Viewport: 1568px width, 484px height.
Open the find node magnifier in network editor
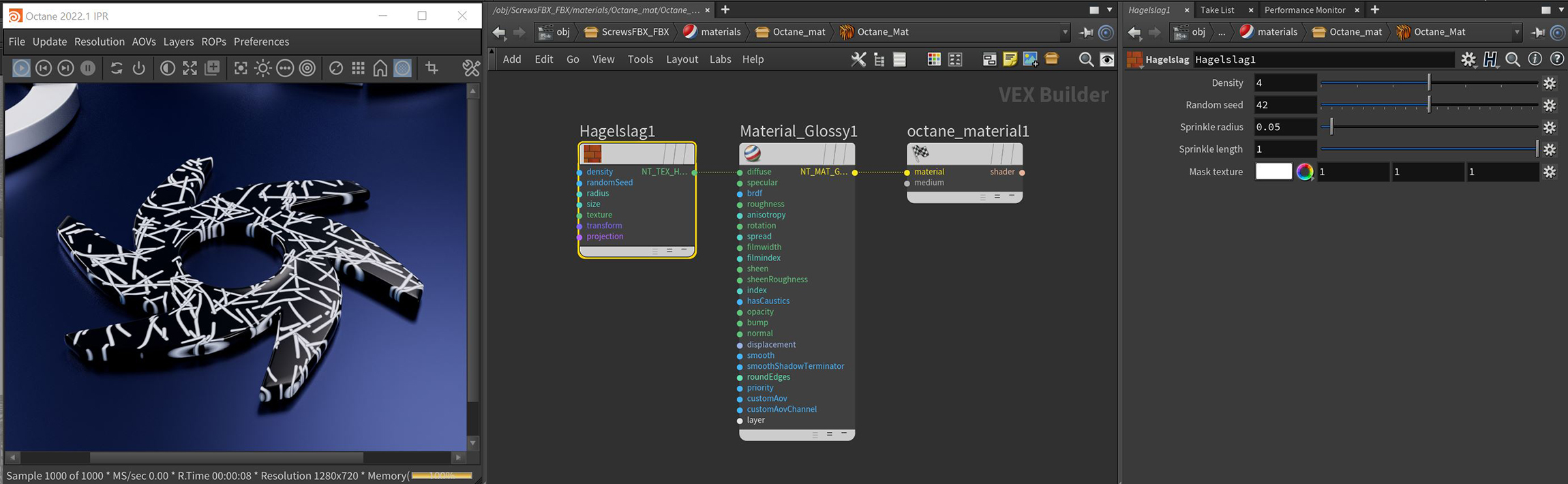1086,59
